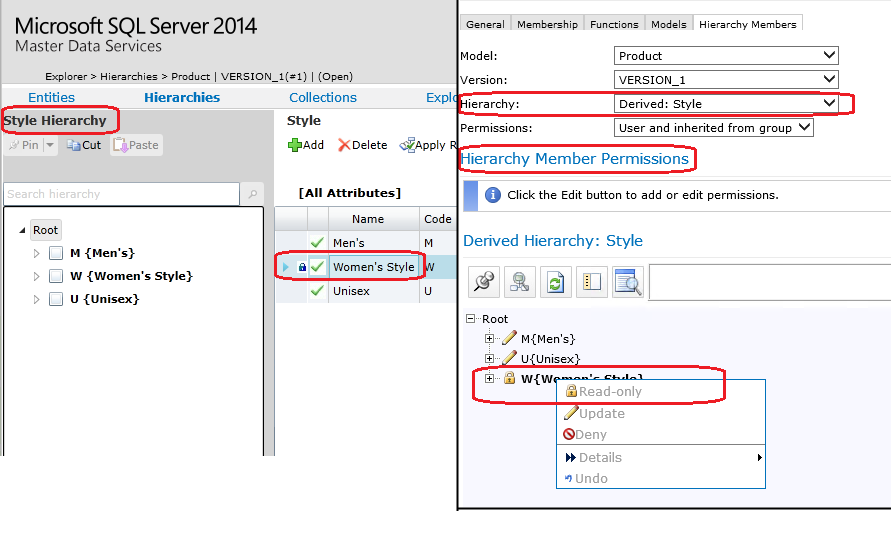Expand U{Unisex} in permissions tree
Image resolution: width=891 pixels, height=550 pixels.
coord(489,359)
